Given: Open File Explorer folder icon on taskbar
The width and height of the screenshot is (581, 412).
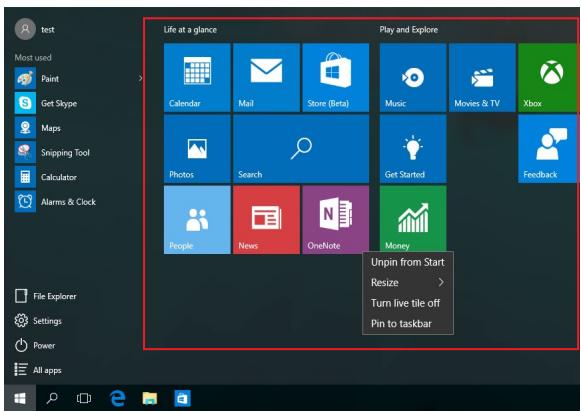Looking at the screenshot, I should pyautogui.click(x=150, y=398).
